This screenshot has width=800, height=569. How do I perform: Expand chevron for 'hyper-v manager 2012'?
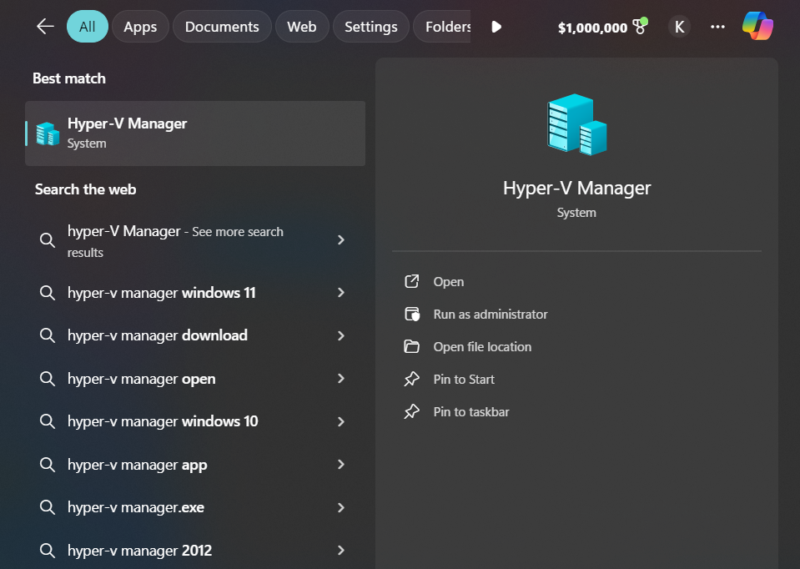(x=341, y=550)
